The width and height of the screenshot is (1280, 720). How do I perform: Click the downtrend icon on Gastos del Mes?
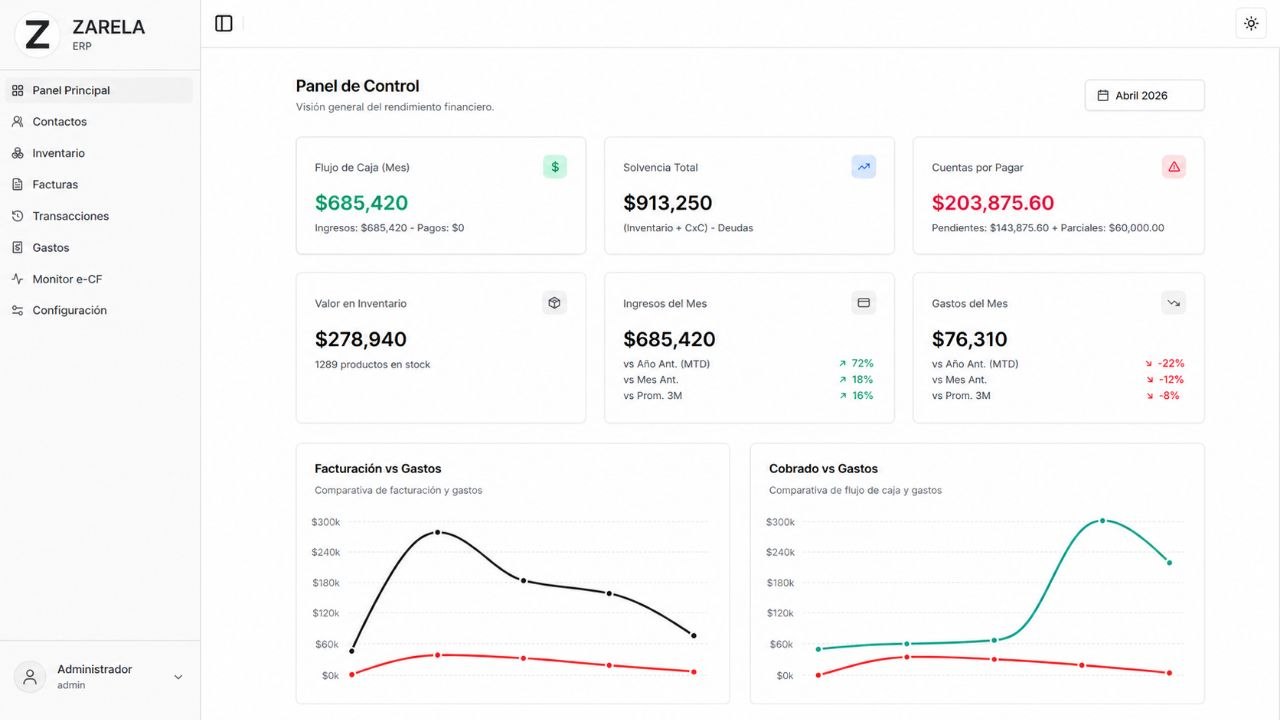(1173, 303)
